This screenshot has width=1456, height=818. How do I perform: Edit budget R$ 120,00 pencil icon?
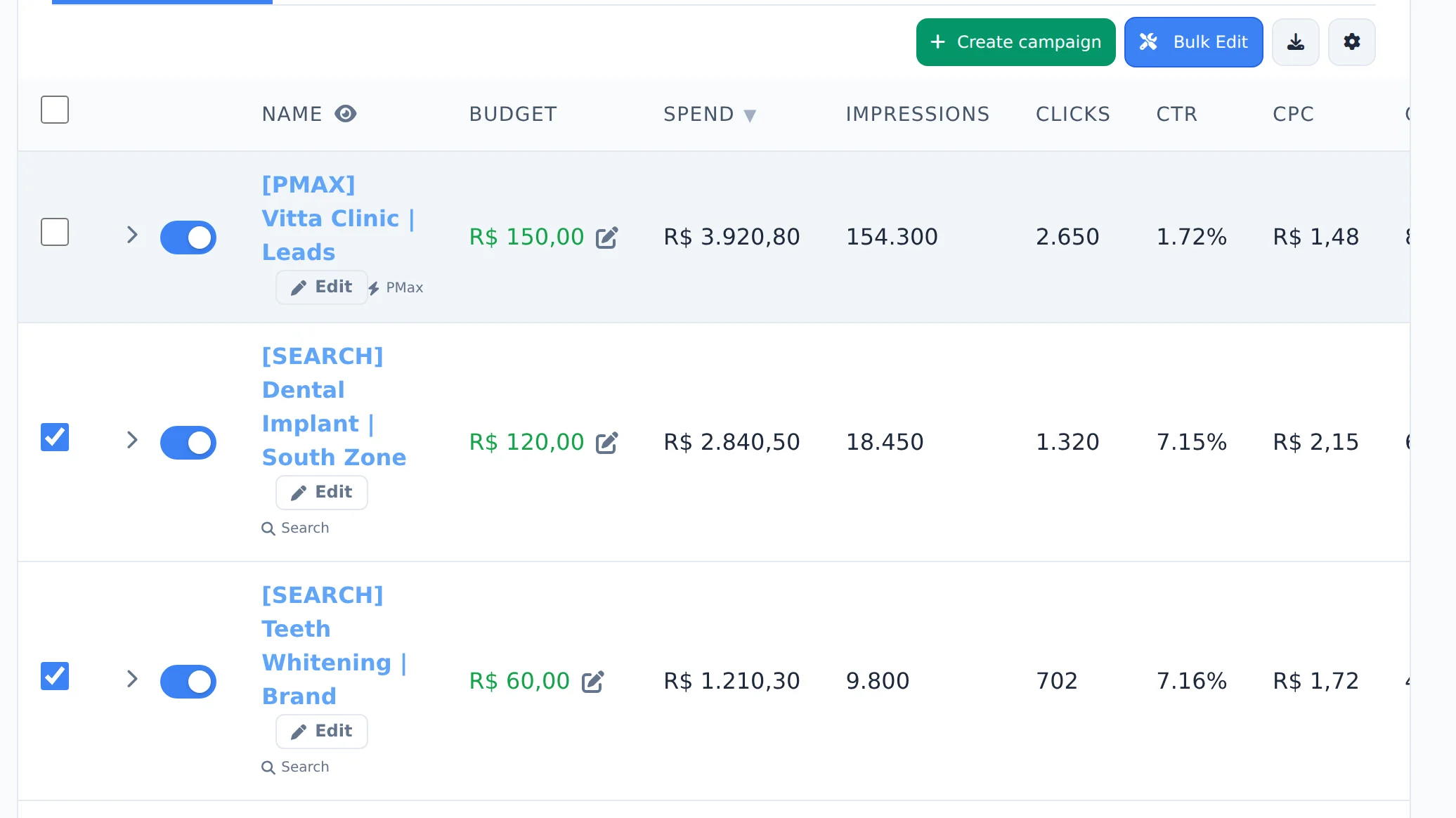pos(606,443)
